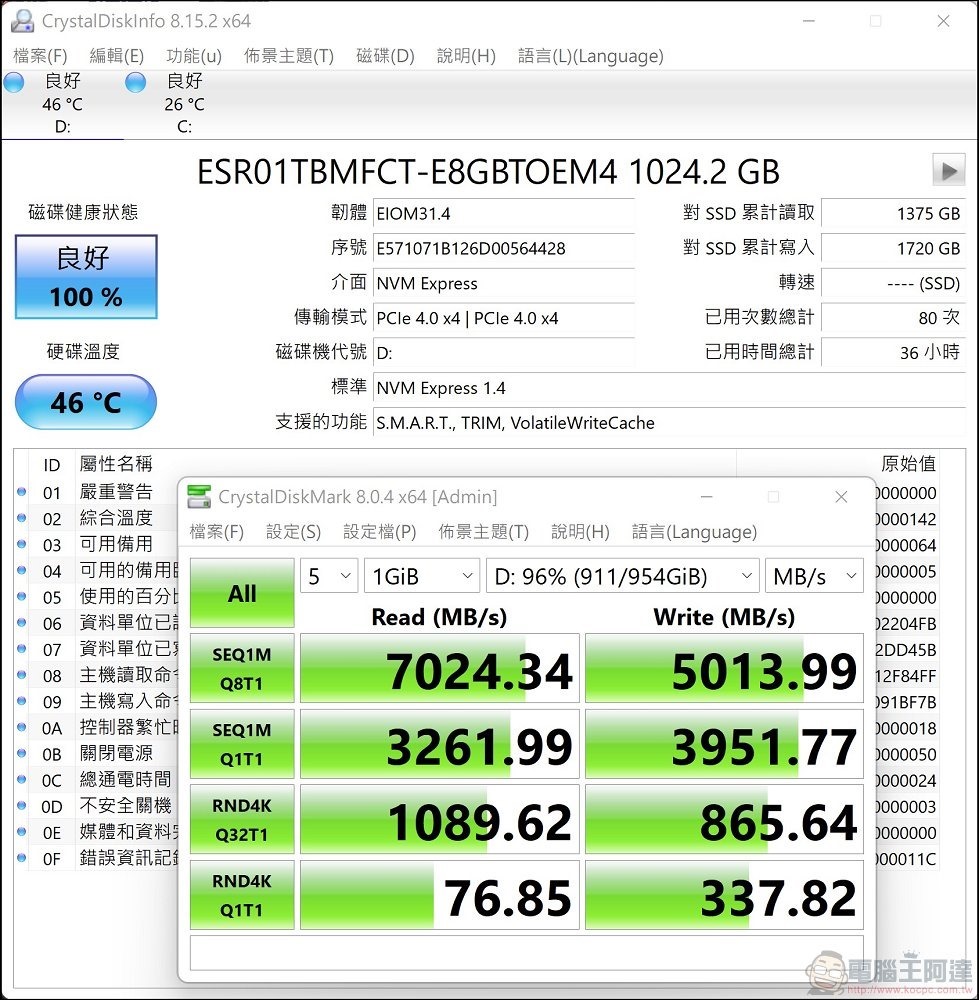Screen dimensions: 979x1000
Task: Click status dot for attribute row 0F
Action: 22,858
